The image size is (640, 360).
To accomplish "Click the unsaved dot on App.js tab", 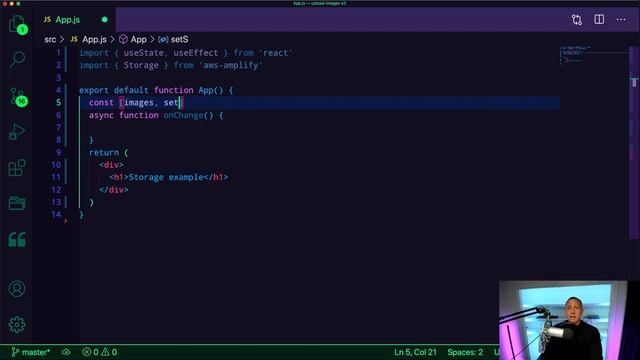I will pyautogui.click(x=104, y=19).
